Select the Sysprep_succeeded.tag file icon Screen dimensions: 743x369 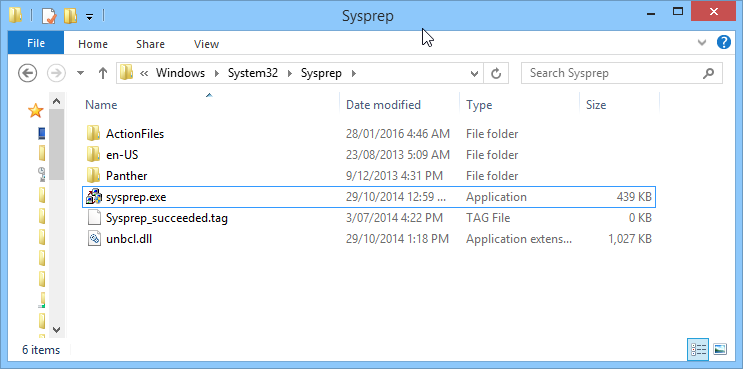tap(94, 218)
